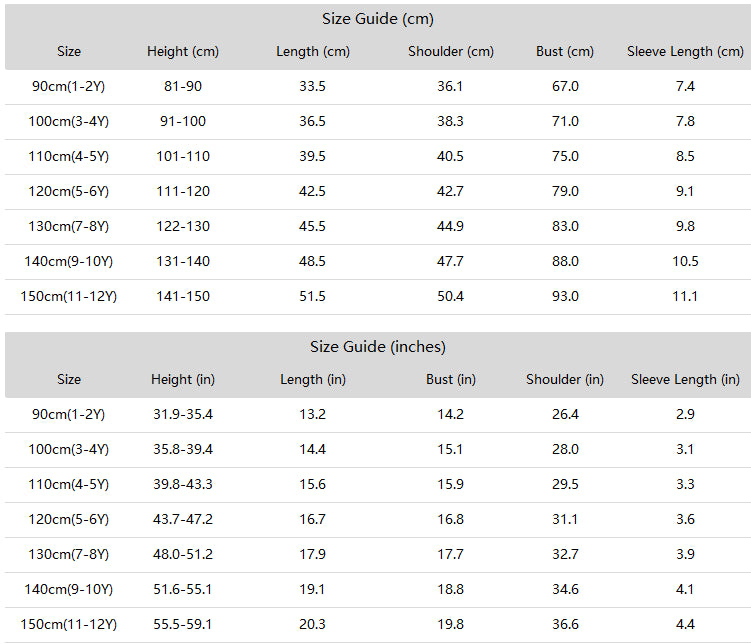Click the height range 48.0-51.2 in inches
This screenshot has height=644, width=751.
tap(183, 554)
